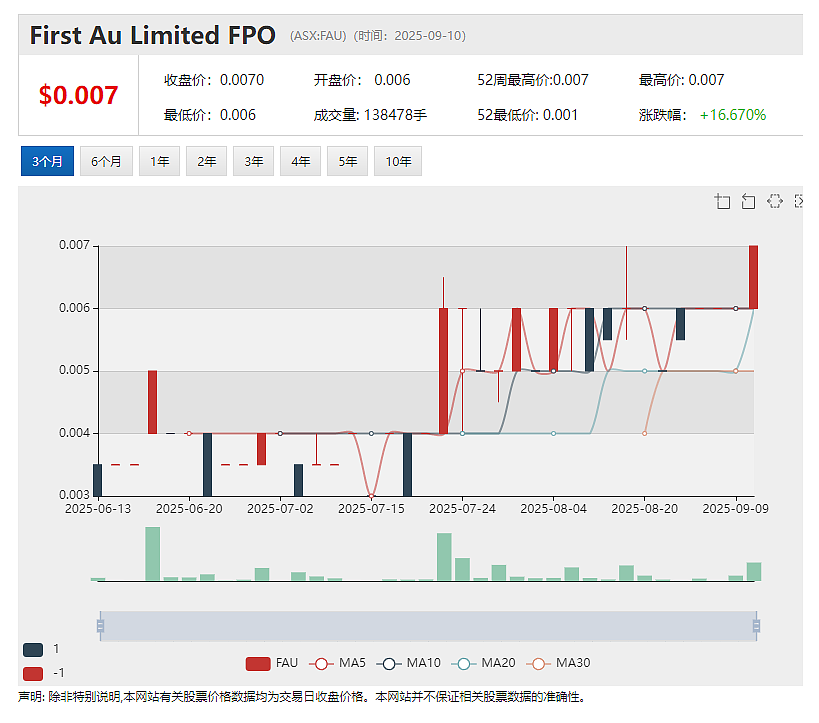819x723 pixels.
Task: Toggle the dark blue '1' visual map piece
Action: (33, 650)
